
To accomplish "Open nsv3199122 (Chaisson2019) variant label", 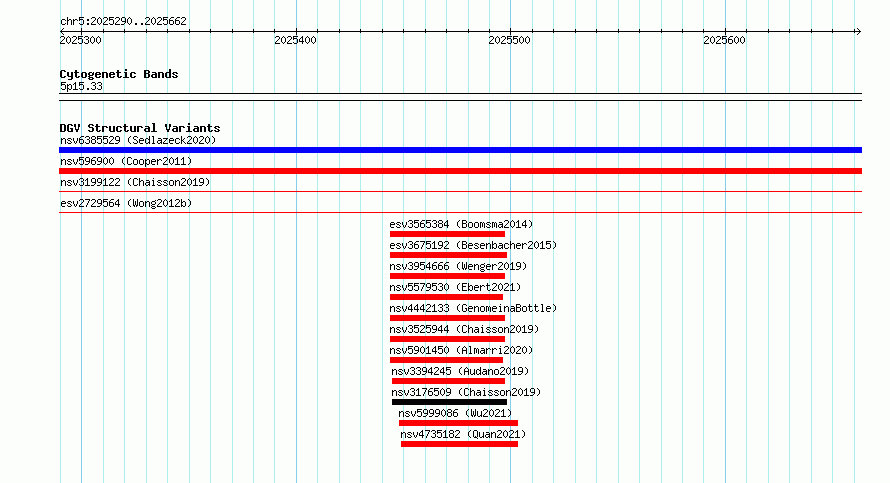I will click(135, 182).
